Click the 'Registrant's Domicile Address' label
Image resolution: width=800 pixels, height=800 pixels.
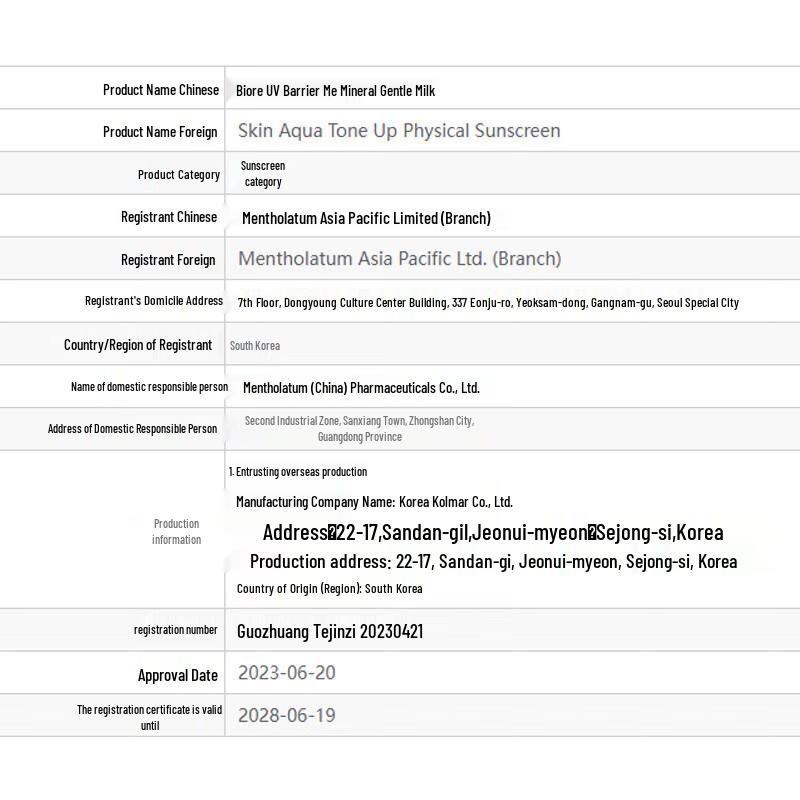tap(154, 301)
